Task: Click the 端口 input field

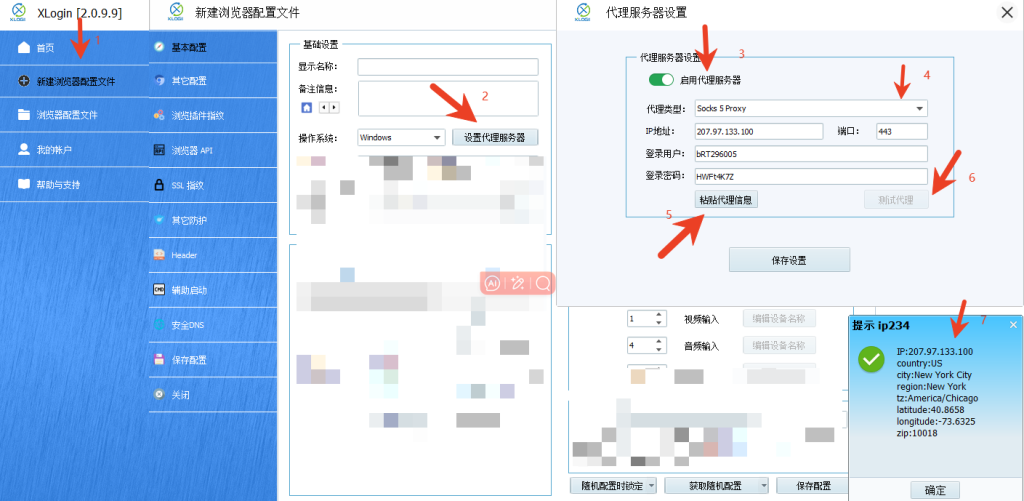Action: click(902, 131)
